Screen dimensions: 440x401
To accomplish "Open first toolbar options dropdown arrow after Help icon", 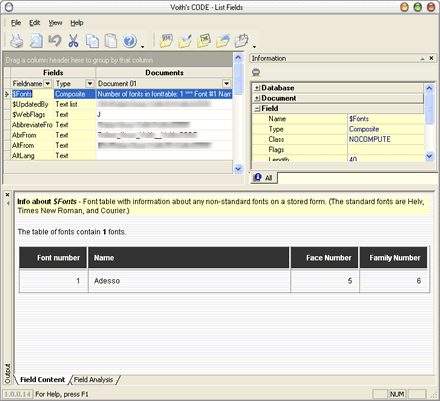I will click(x=143, y=47).
